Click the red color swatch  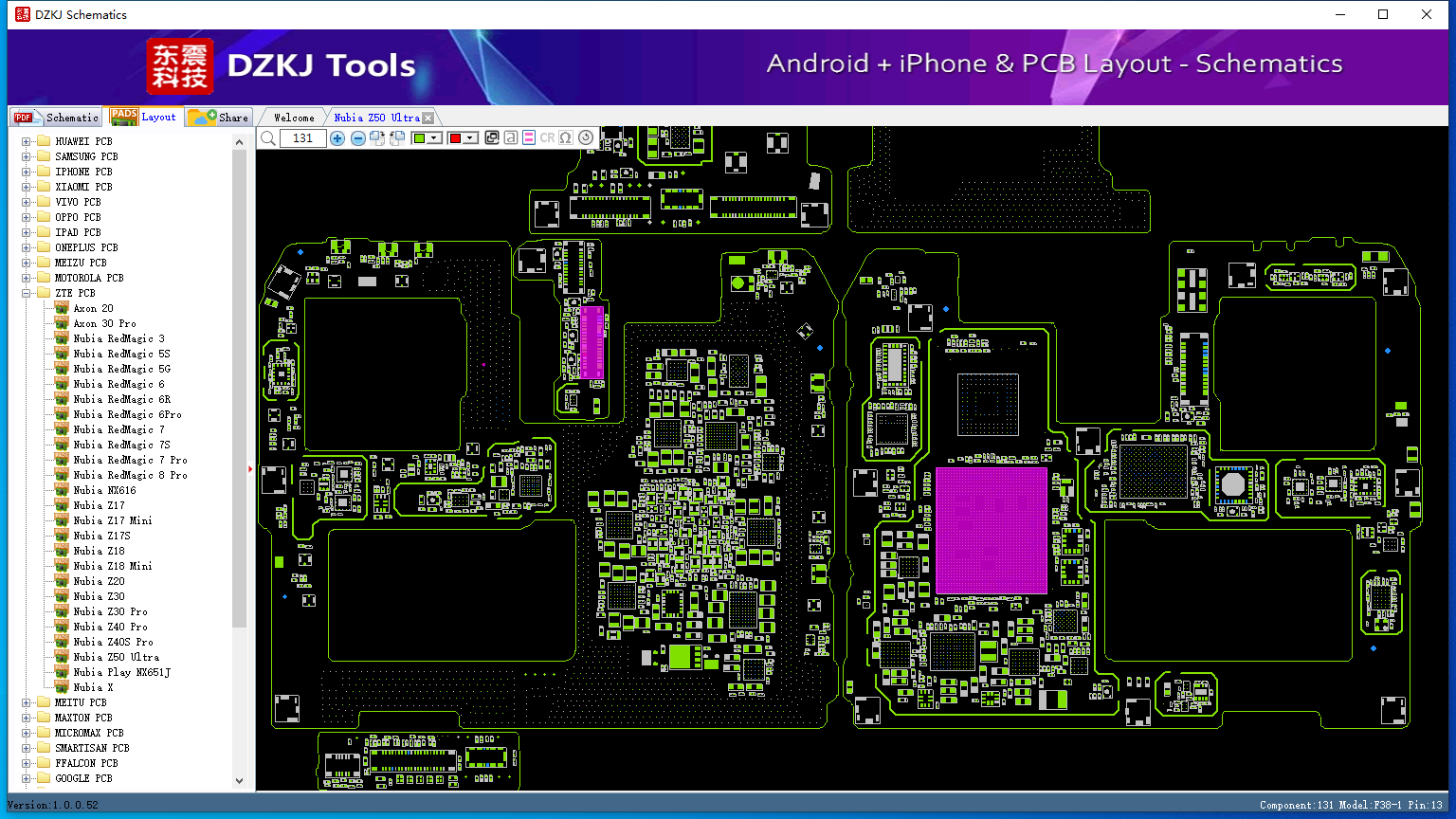pyautogui.click(x=456, y=138)
